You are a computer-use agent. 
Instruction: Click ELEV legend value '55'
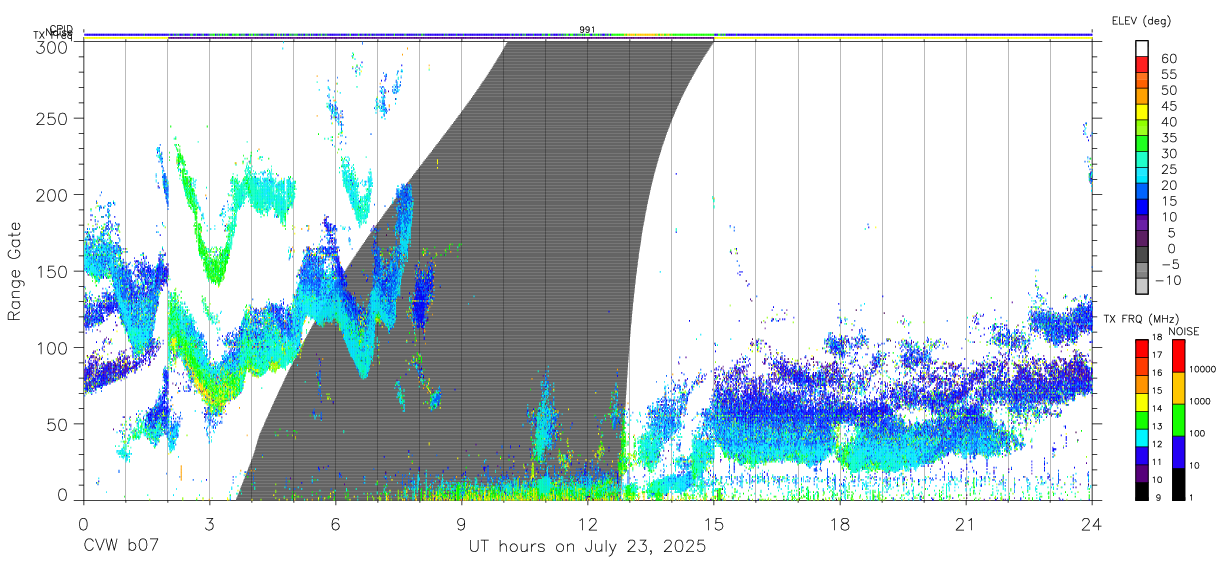(1168, 75)
